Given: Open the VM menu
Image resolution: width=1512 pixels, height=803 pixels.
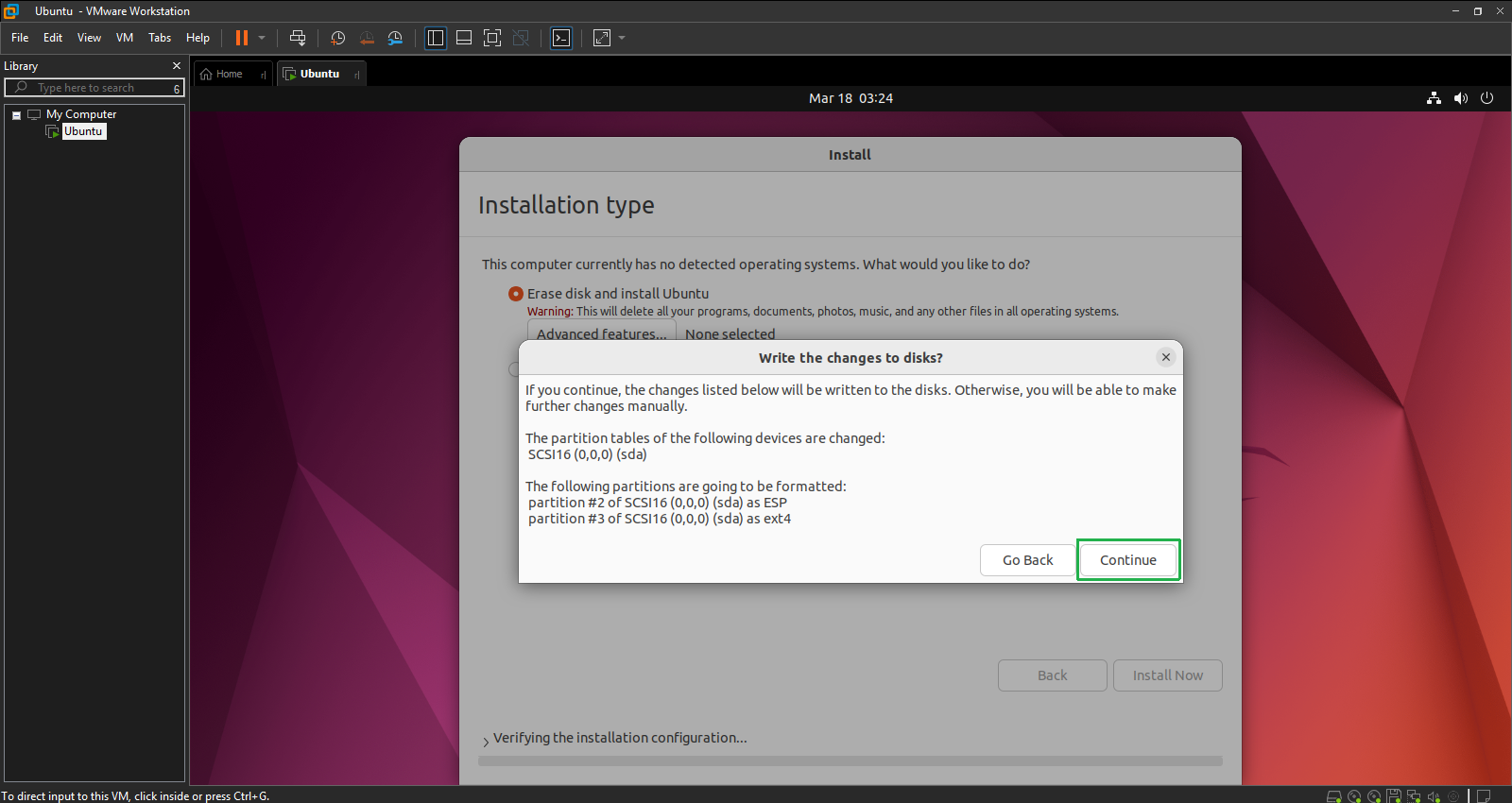Looking at the screenshot, I should (x=125, y=38).
